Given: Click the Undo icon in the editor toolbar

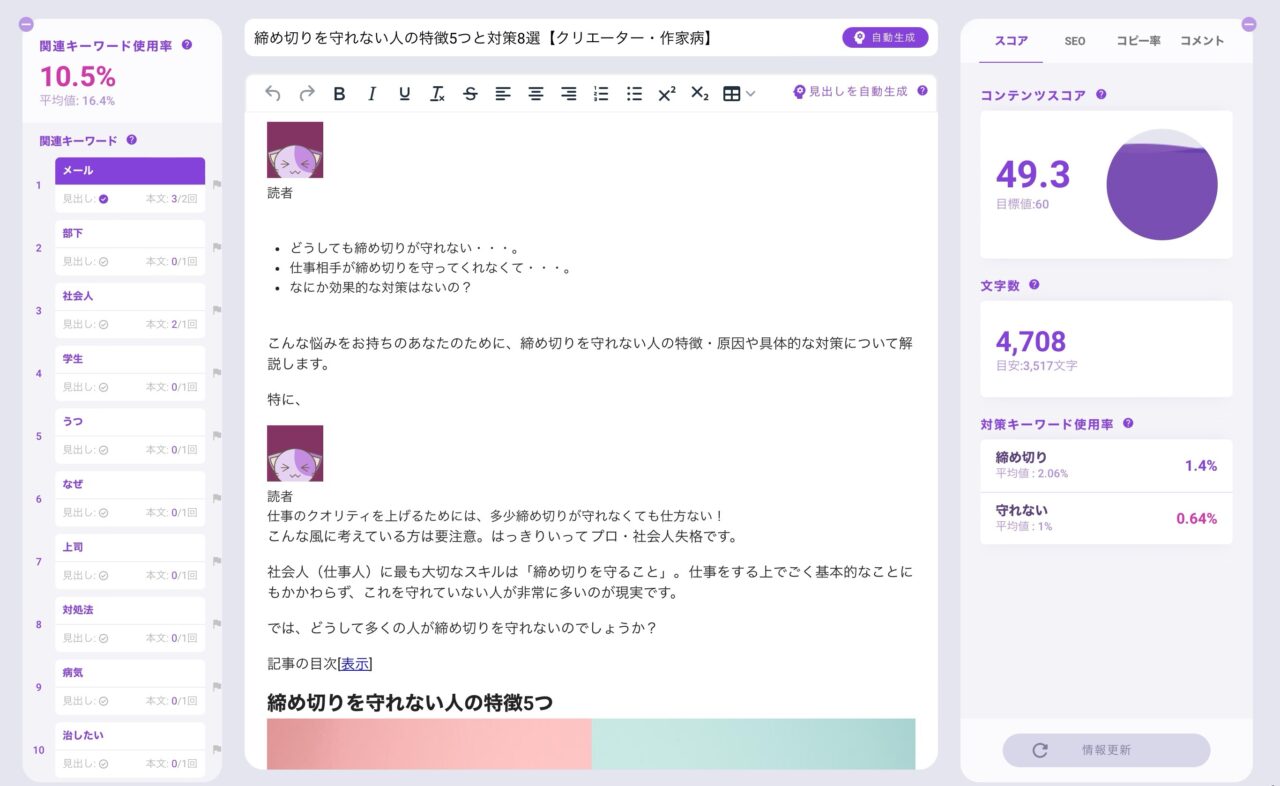Looking at the screenshot, I should click(271, 93).
